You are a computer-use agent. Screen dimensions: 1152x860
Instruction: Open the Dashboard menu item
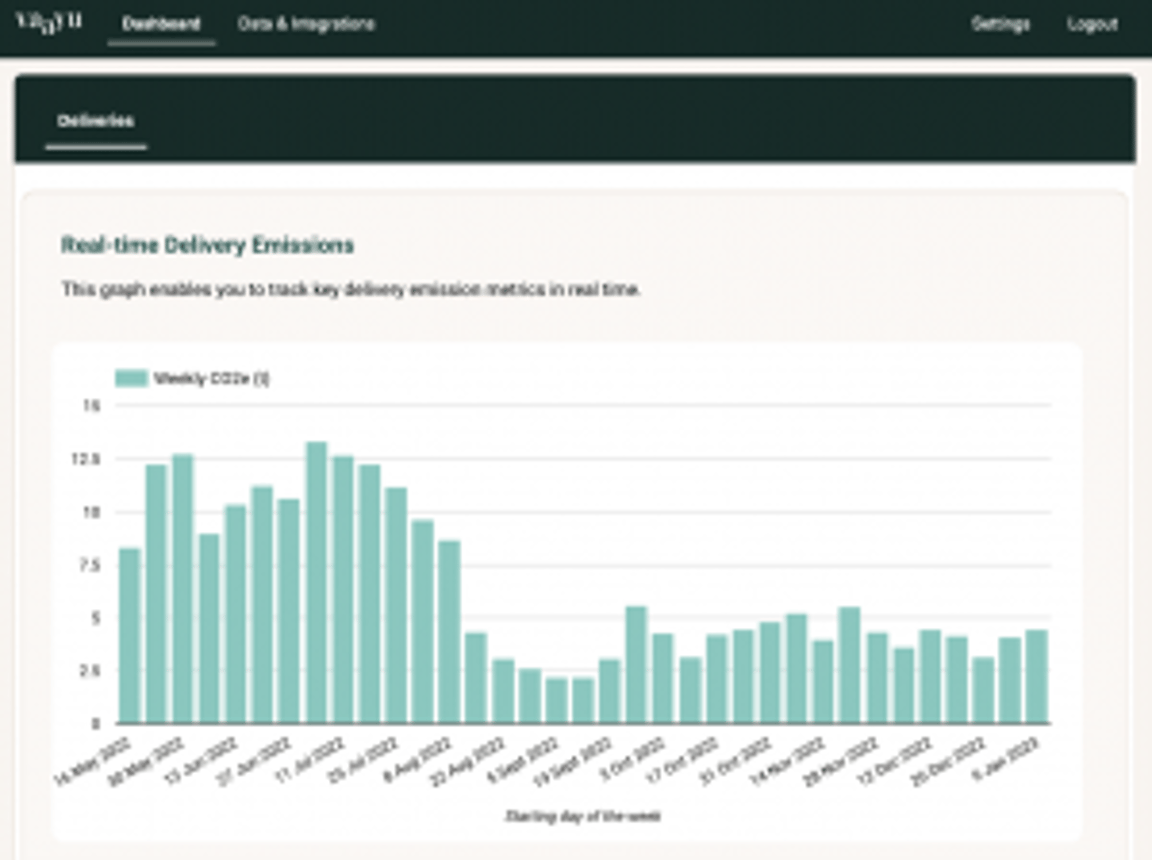162,23
